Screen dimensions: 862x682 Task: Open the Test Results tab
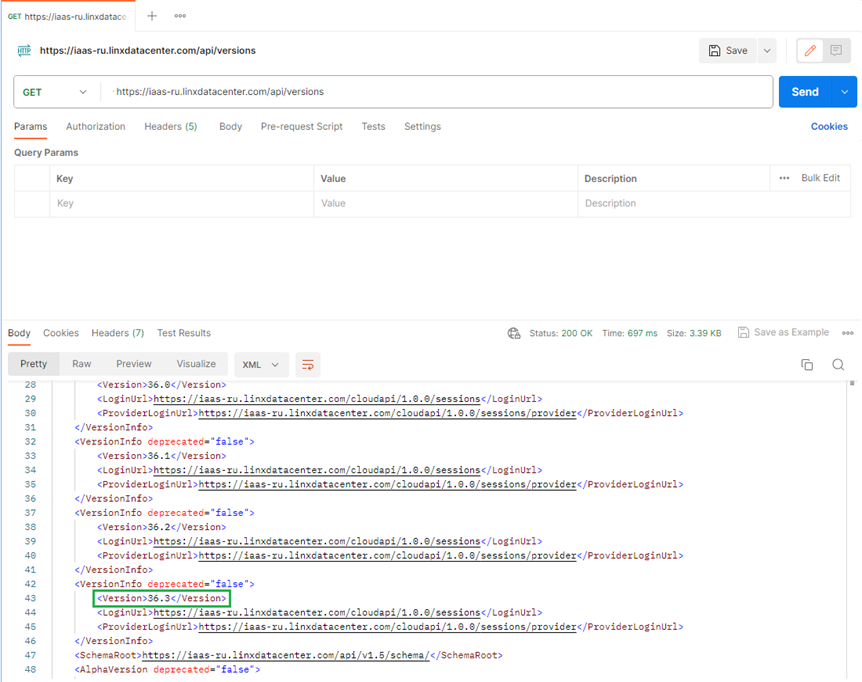(x=184, y=333)
